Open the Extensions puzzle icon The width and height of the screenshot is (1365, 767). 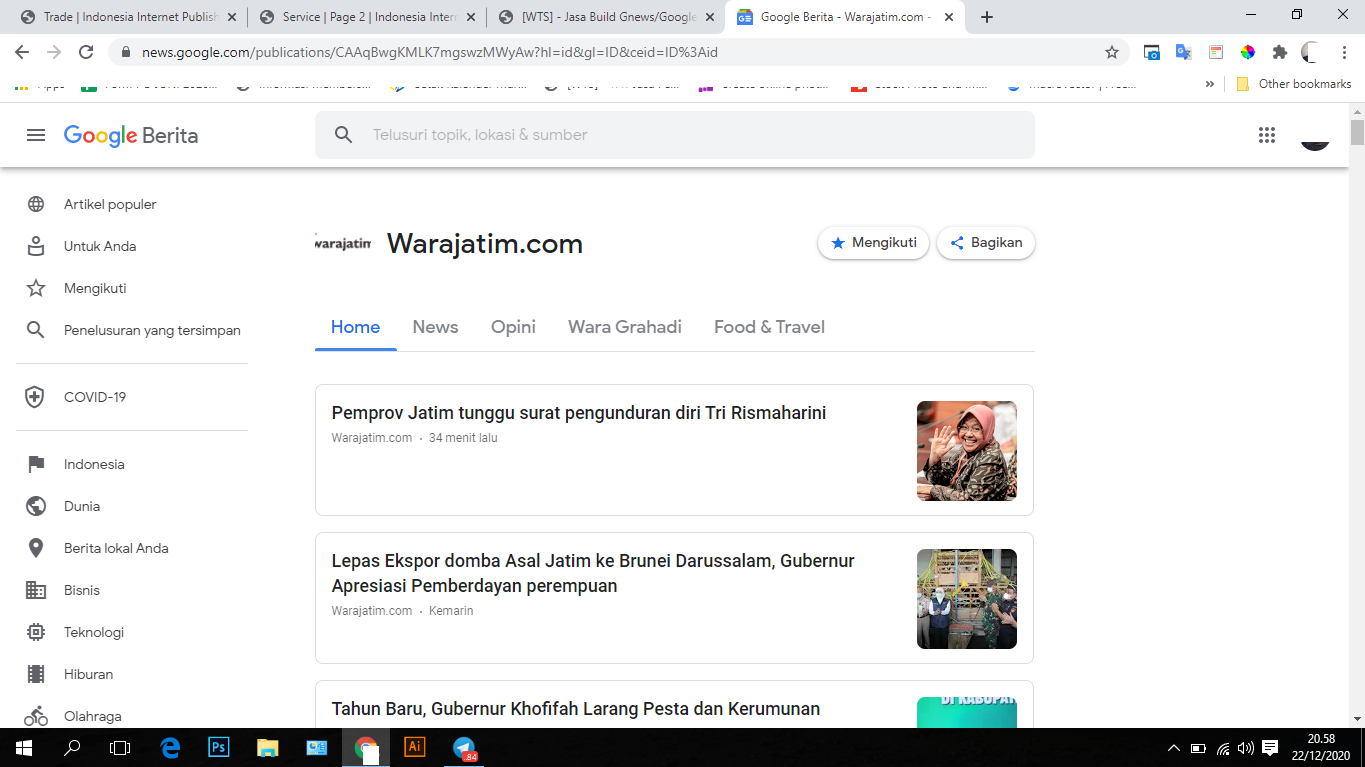[x=1280, y=52]
